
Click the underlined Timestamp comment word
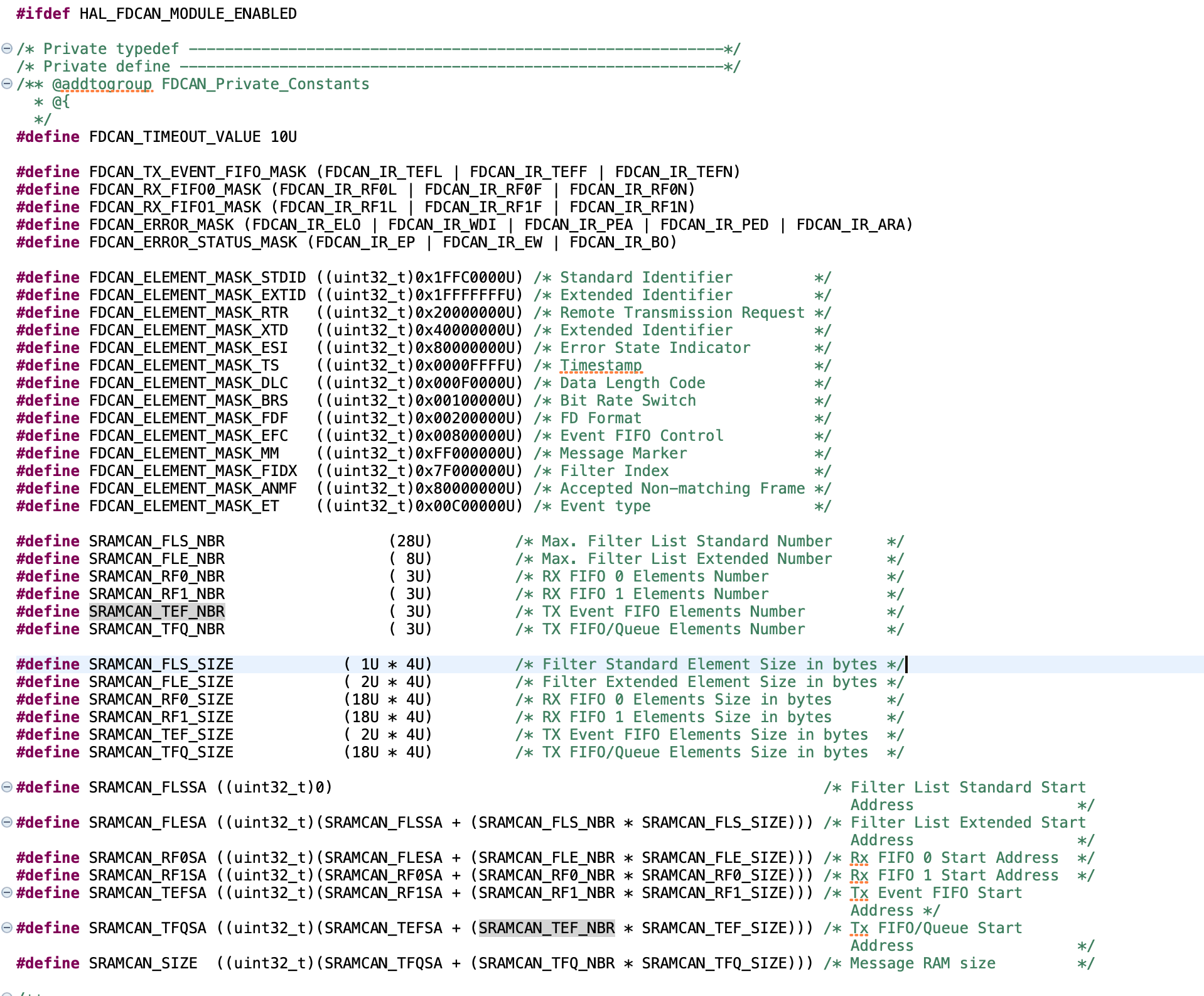coord(601,365)
